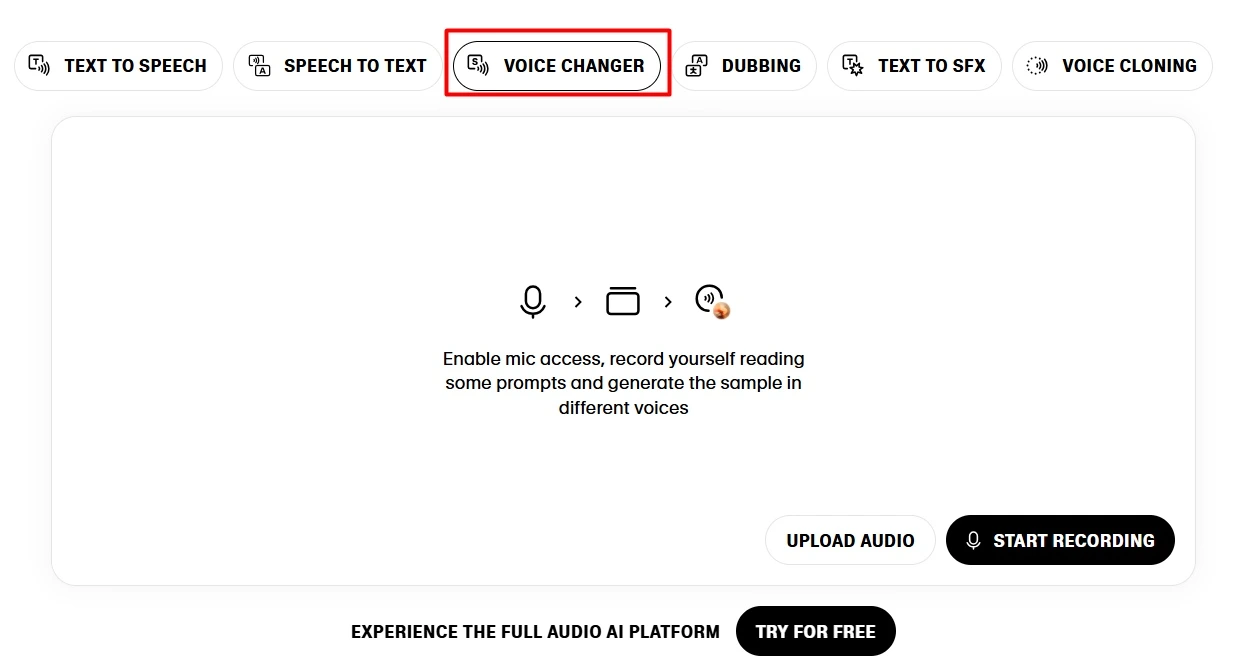Click the Text to Speech tab icon
Image resolution: width=1260 pixels, height=662 pixels.
click(39, 66)
